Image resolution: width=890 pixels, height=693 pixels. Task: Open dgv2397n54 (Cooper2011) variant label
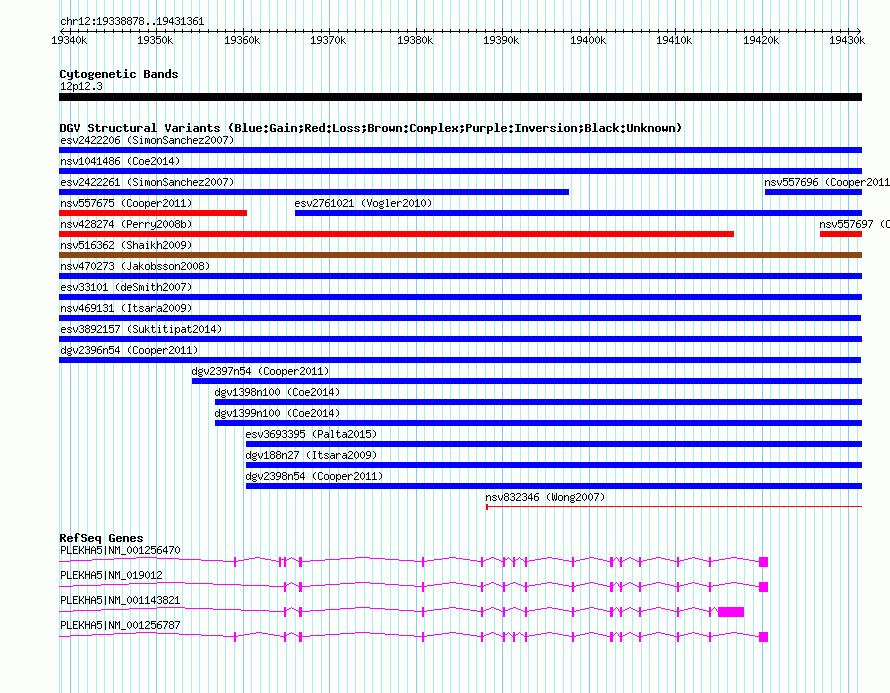coord(260,371)
